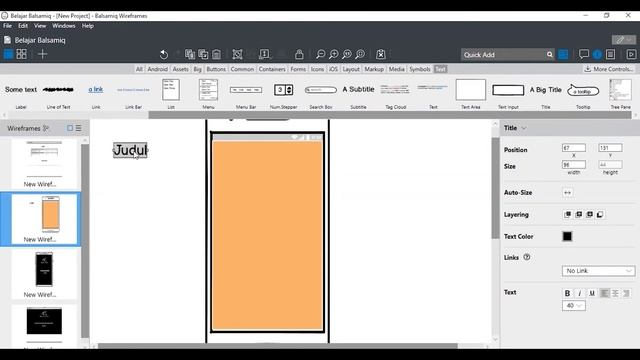Click the Delete trash icon
The image size is (640, 360).
pyautogui.click(x=216, y=54)
